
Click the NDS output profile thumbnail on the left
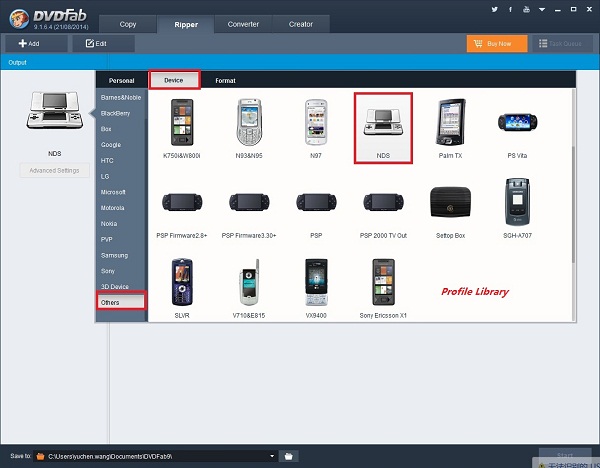[x=55, y=110]
